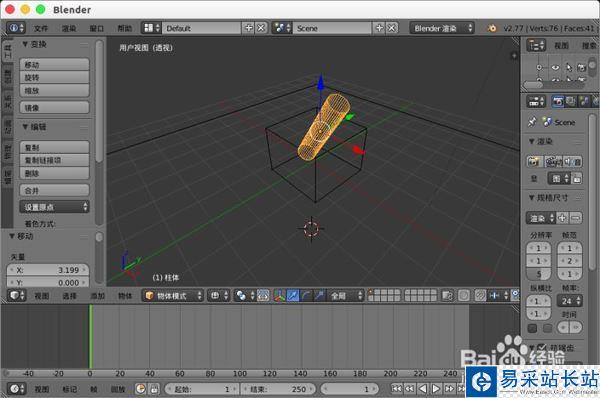Toggle the timeline lock range icon
This screenshot has width=600, height=398.
click(154, 389)
